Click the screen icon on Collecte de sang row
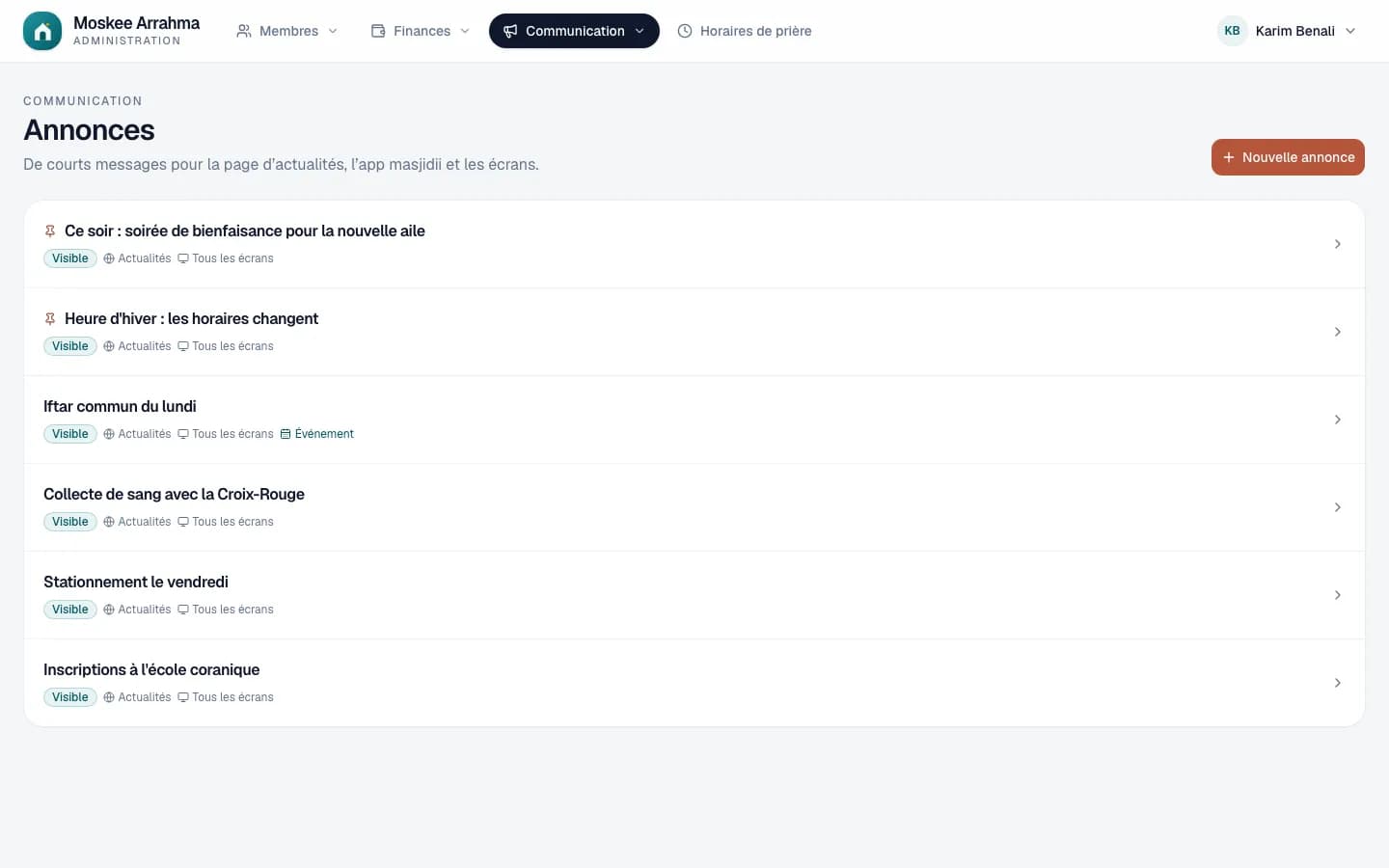1389x868 pixels. (x=183, y=522)
